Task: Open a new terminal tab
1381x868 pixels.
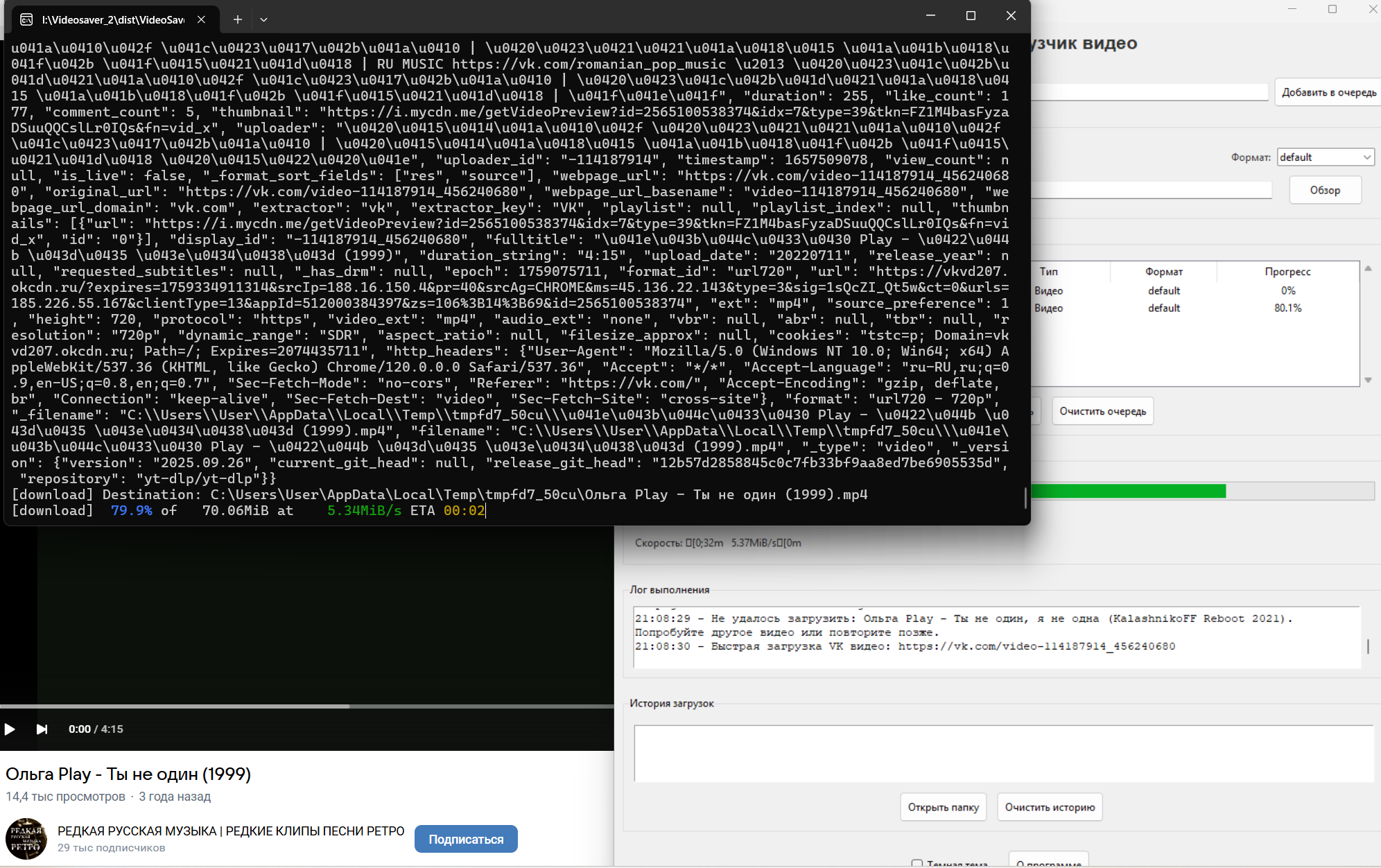Action: 238,19
